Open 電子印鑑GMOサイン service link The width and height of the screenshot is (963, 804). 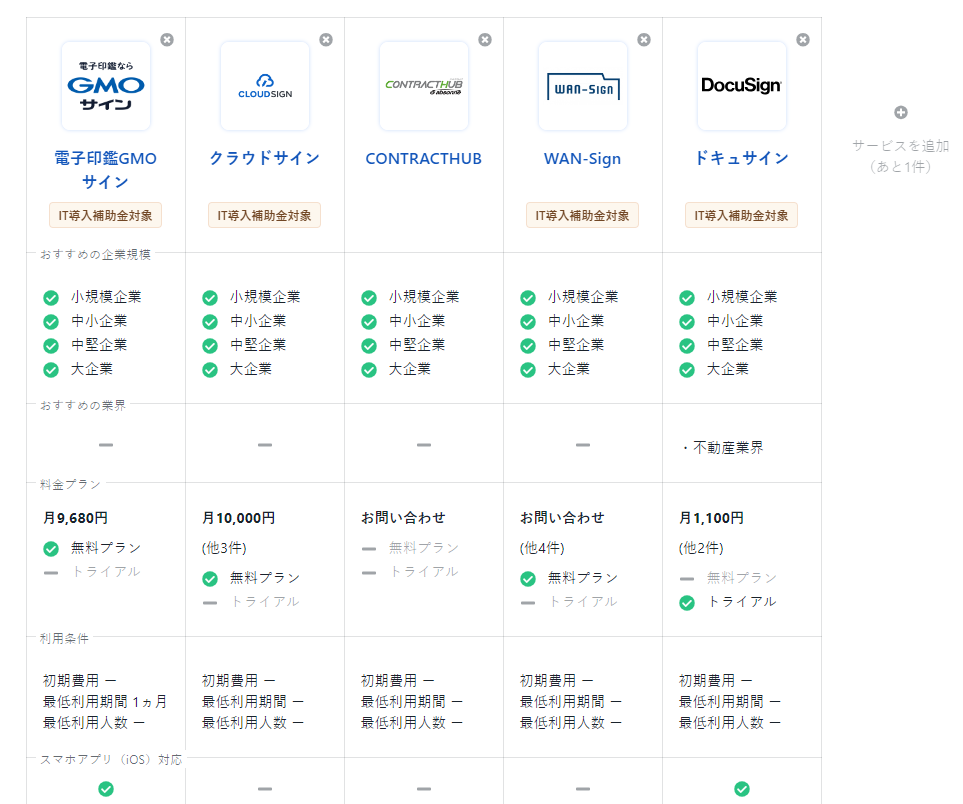pyautogui.click(x=106, y=170)
